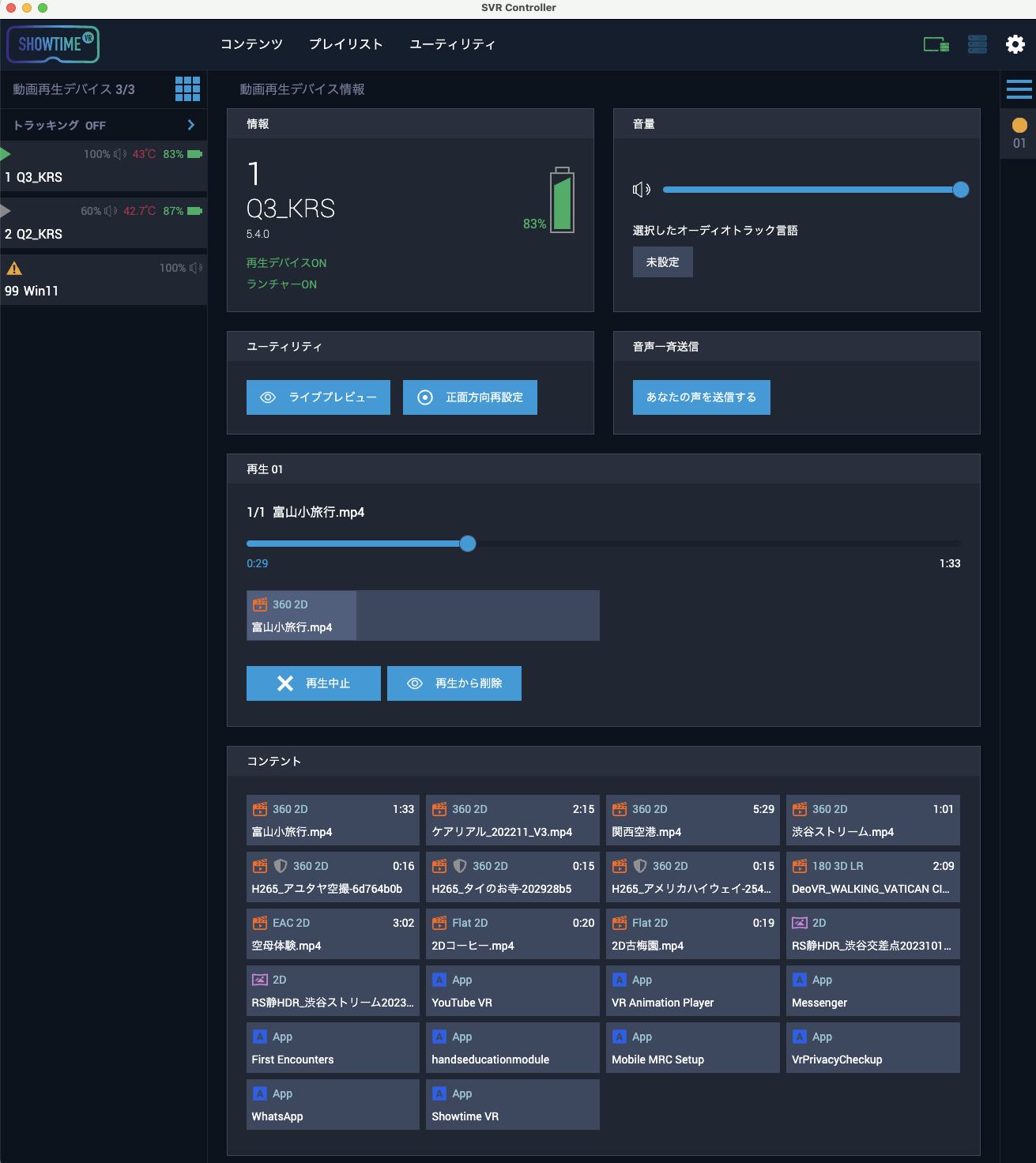The image size is (1036, 1163).
Task: Switch device list to grid view
Action: pyautogui.click(x=187, y=89)
